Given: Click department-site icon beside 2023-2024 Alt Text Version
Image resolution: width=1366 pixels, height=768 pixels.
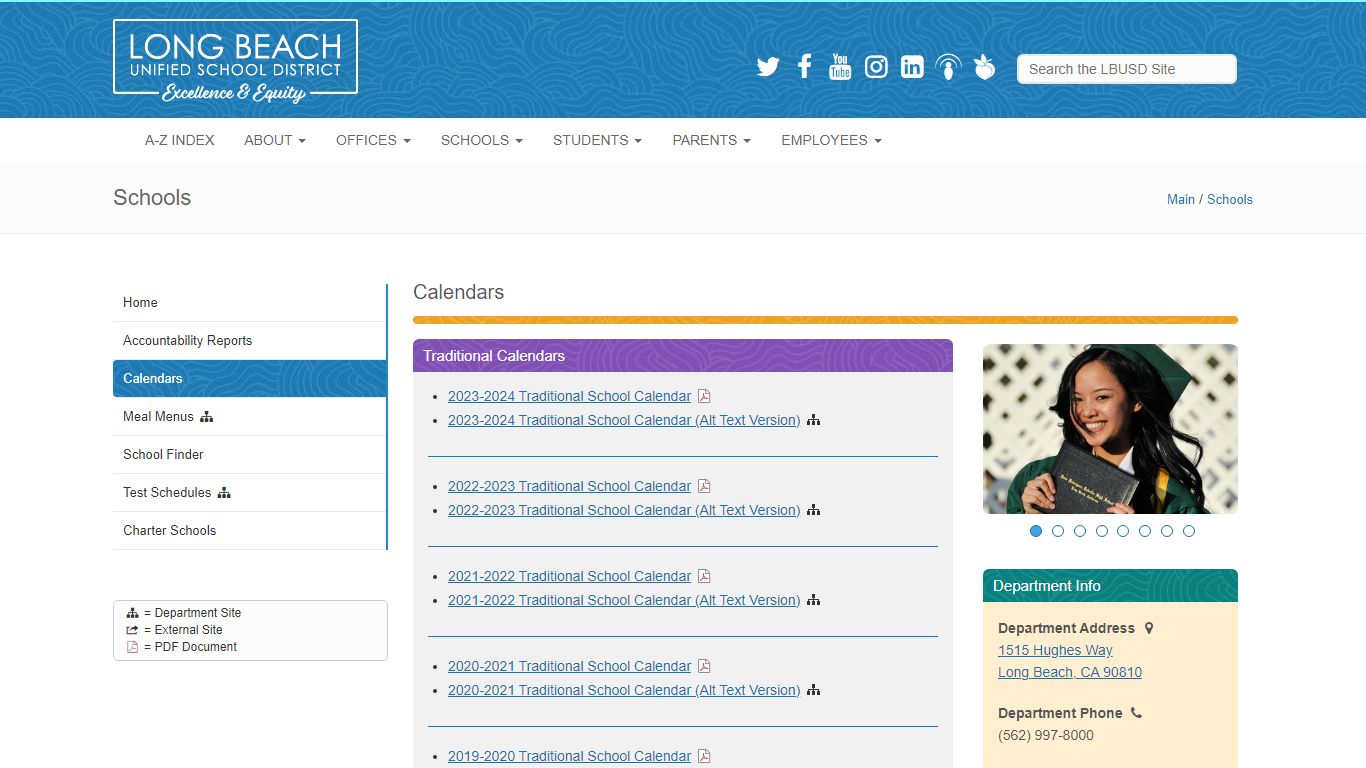Looking at the screenshot, I should [x=814, y=420].
